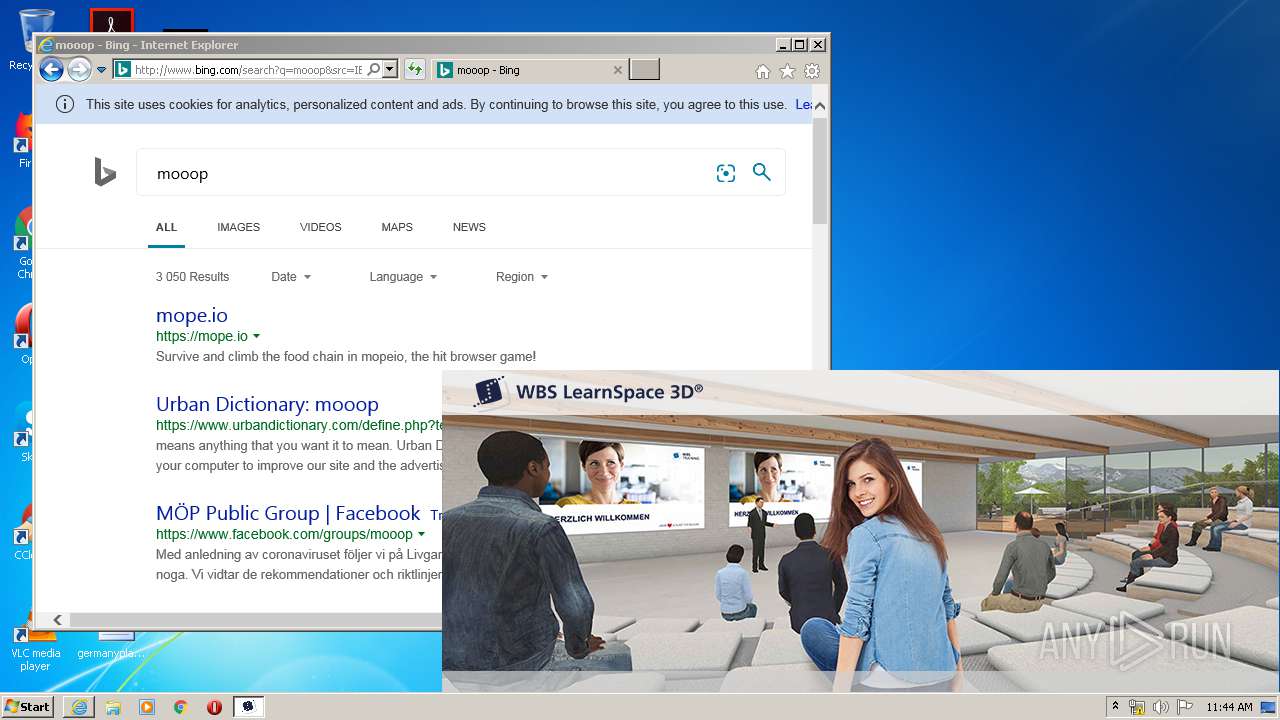Viewport: 1280px width, 720px height.
Task: Close the mooop - Bing tab
Action: pos(617,70)
